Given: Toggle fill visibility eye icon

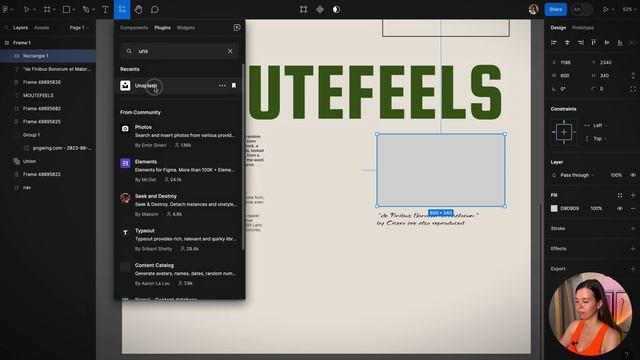Looking at the screenshot, I should tap(620, 208).
